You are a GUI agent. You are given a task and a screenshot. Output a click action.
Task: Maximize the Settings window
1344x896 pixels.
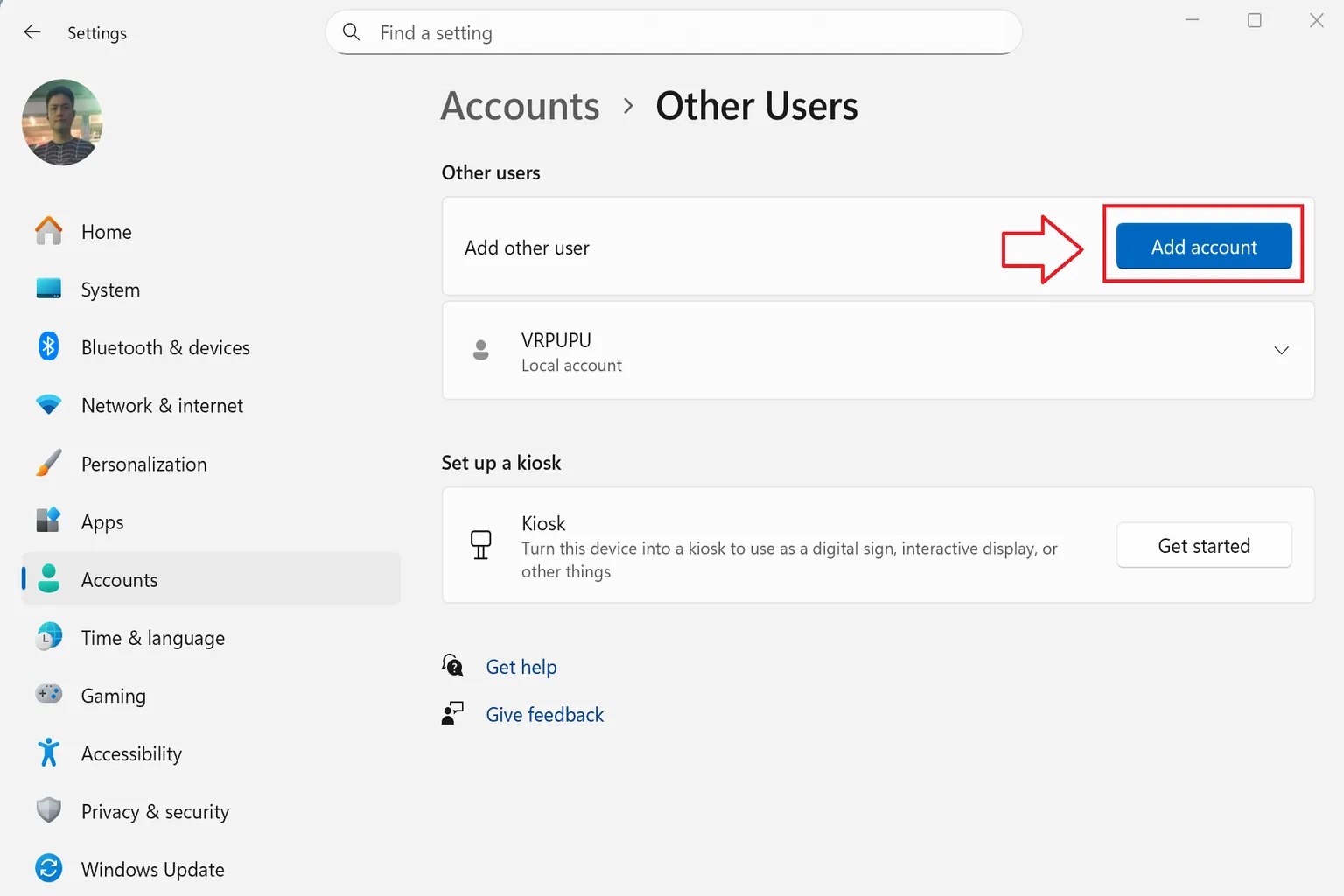[1254, 20]
